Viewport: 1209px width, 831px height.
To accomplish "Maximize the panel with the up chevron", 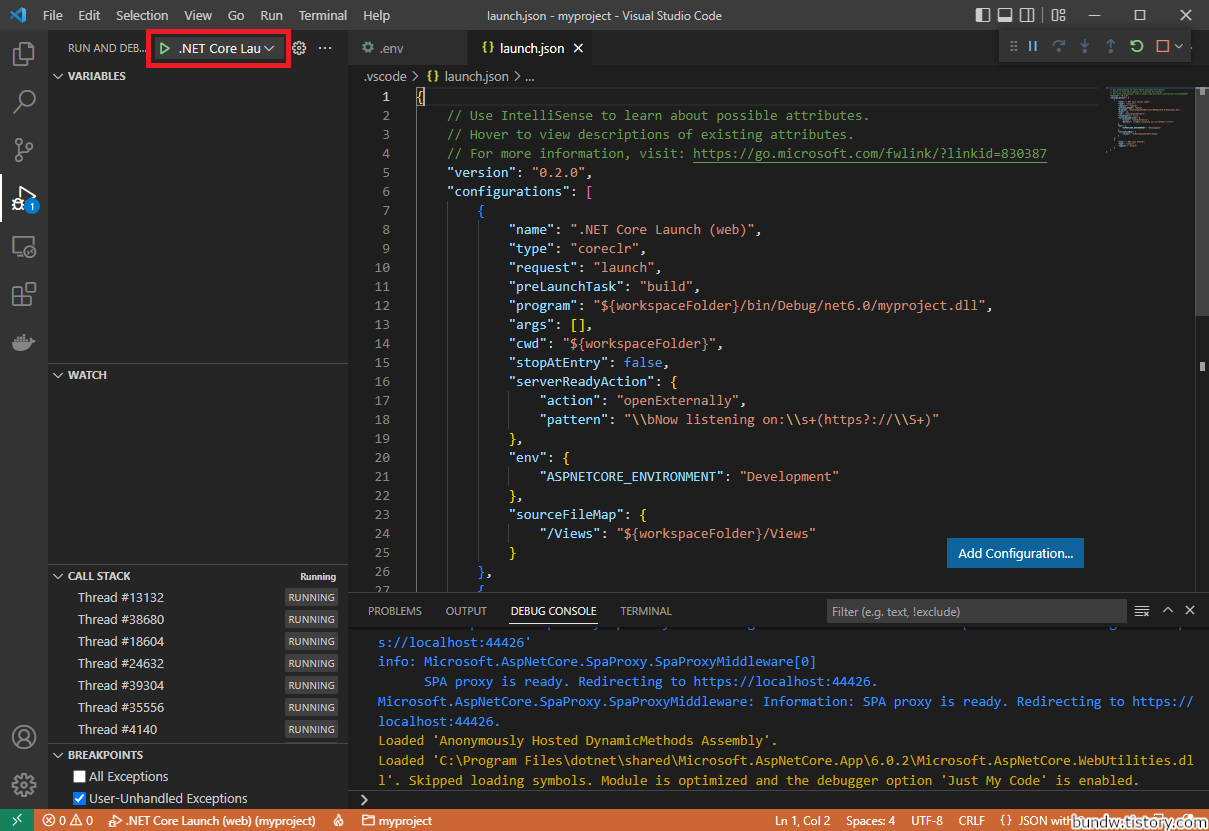I will click(1167, 610).
